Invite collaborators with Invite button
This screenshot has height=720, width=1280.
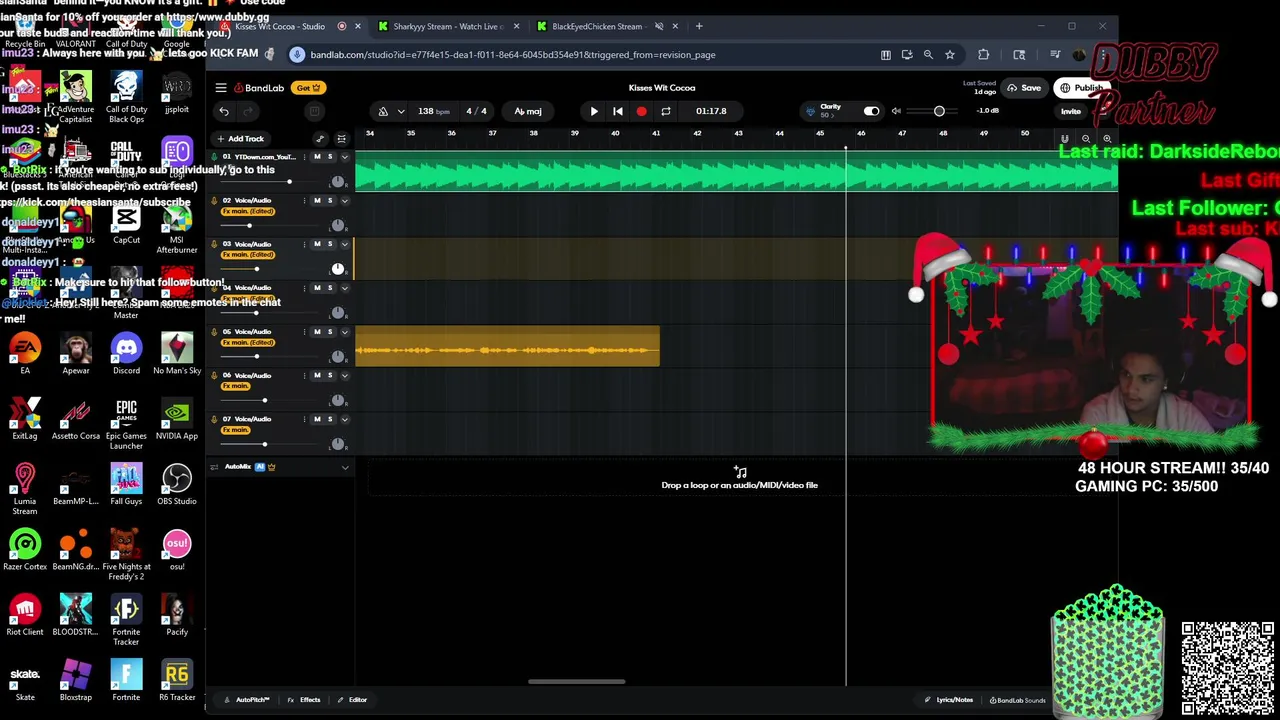(1071, 111)
